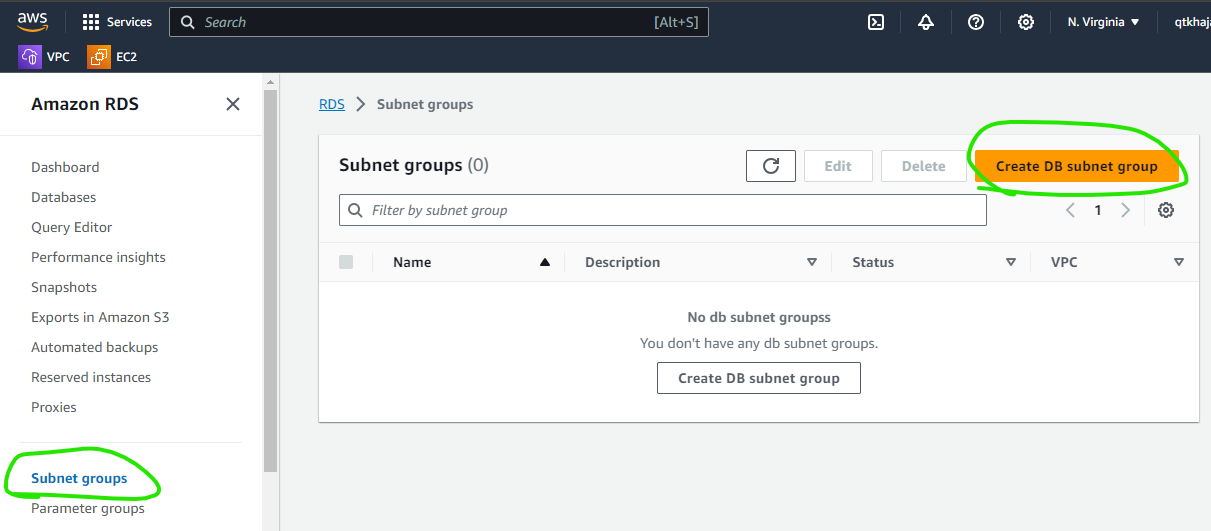Open Parameter groups in the sidebar
Image resolution: width=1211 pixels, height=531 pixels.
[88, 508]
